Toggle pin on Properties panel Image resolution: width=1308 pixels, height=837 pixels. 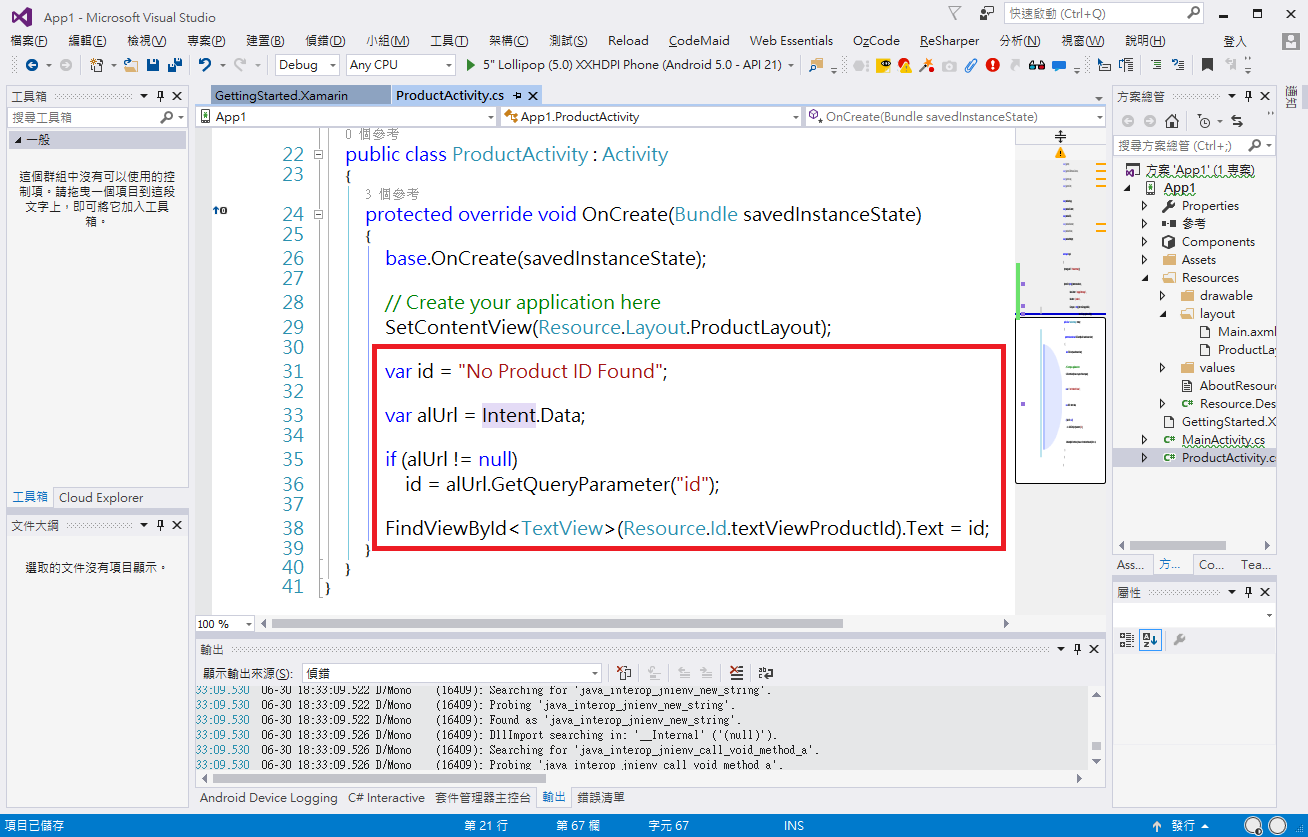1247,592
